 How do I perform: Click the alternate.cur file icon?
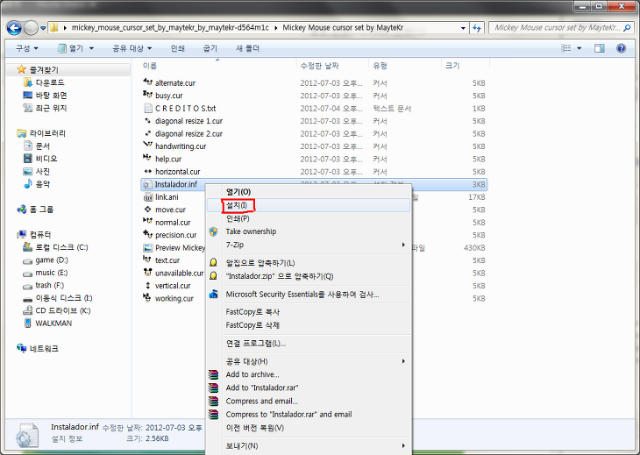click(147, 81)
